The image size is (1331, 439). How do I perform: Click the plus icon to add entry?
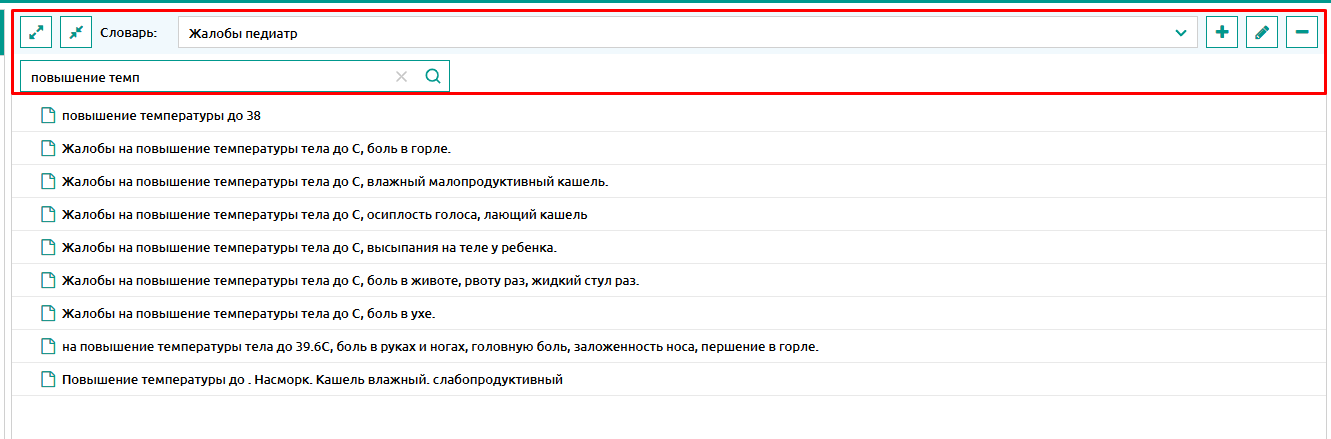pyautogui.click(x=1222, y=33)
